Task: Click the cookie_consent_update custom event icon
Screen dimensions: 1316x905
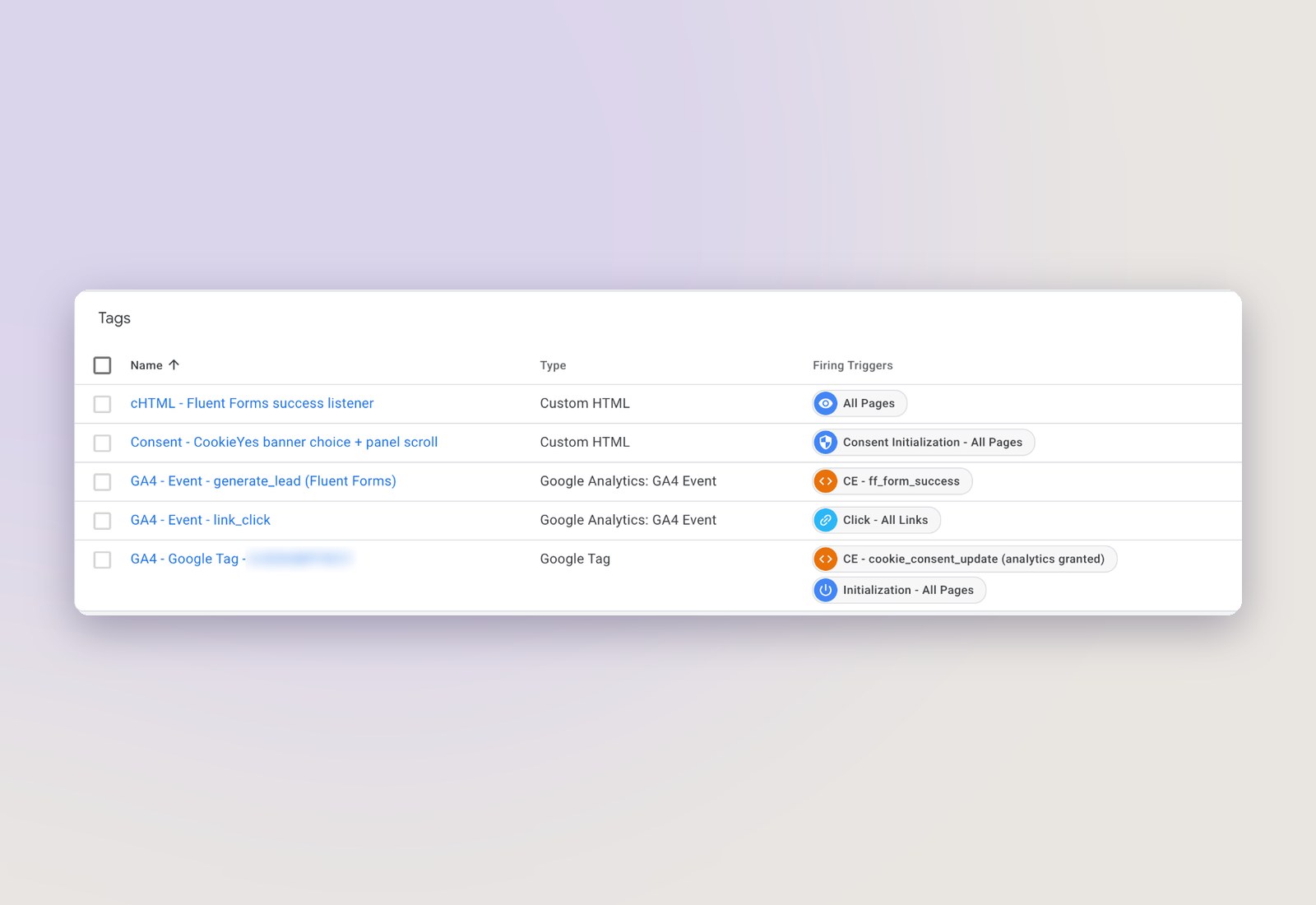Action: pos(826,559)
